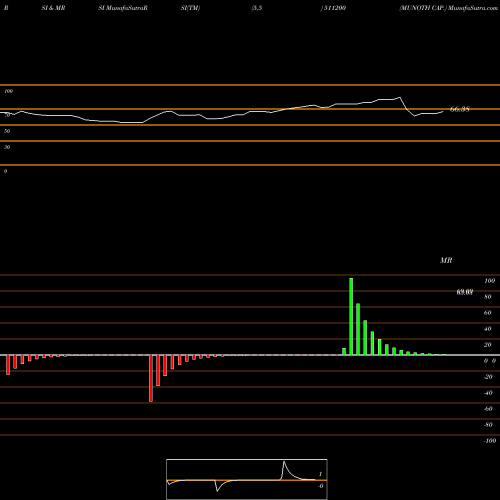Click the RSI axis label 100
The width and height of the screenshot is (500, 500).
point(9,91)
